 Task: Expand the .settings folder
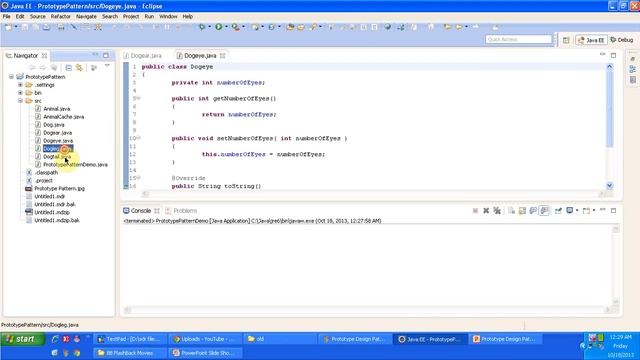point(20,85)
